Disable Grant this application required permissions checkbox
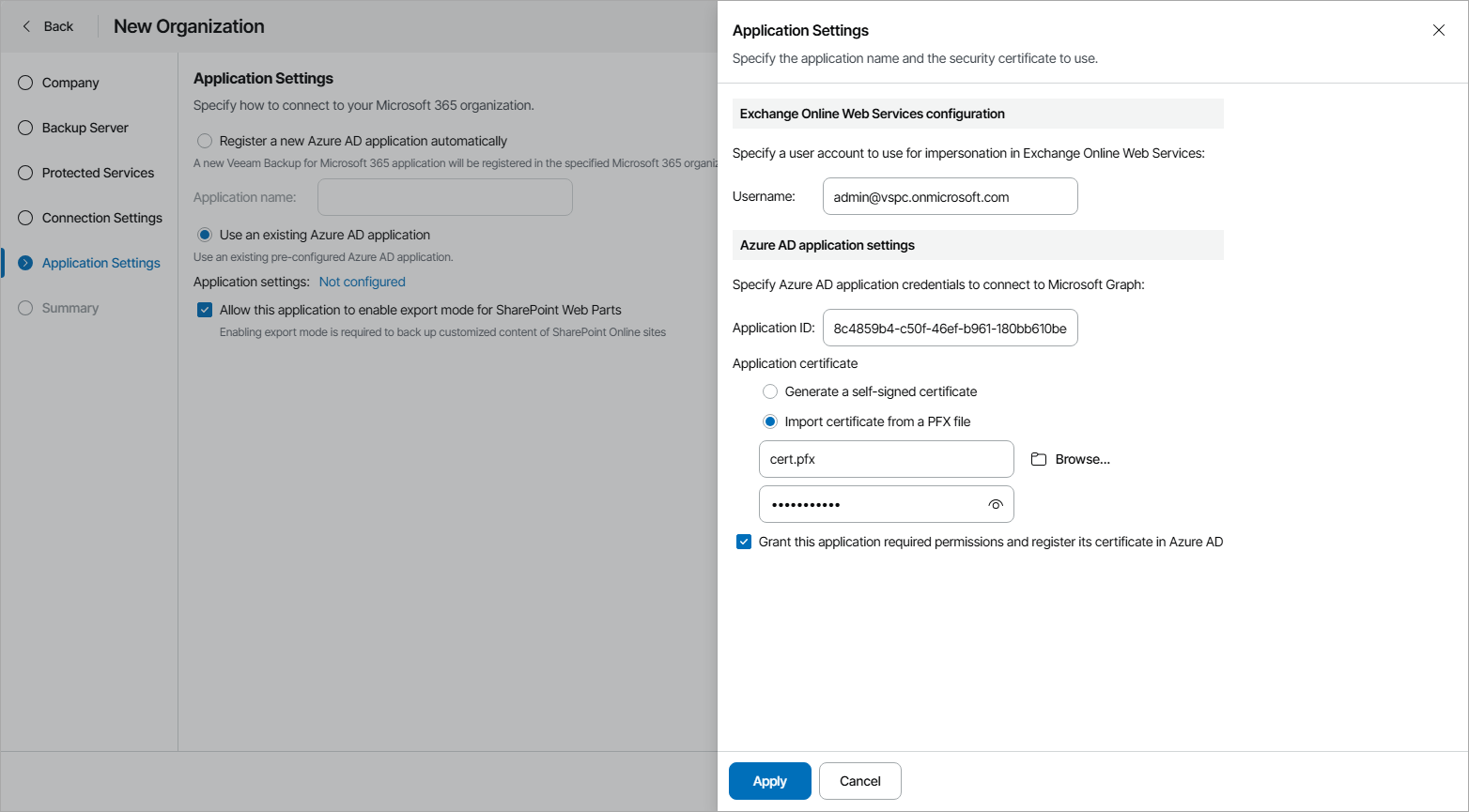Image resolution: width=1469 pixels, height=812 pixels. [x=744, y=542]
